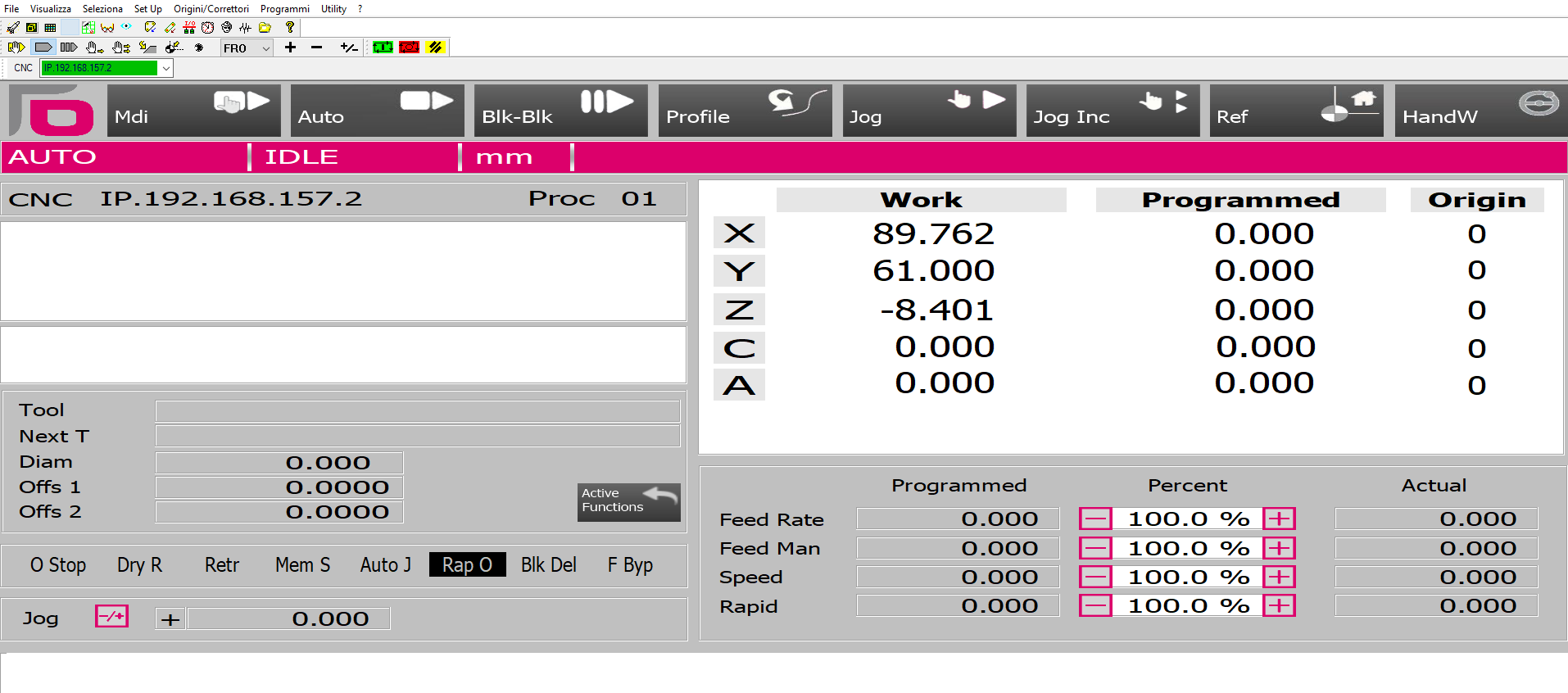Open the oscilloscope waveform icon
The width and height of the screenshot is (1568, 693).
tap(245, 27)
